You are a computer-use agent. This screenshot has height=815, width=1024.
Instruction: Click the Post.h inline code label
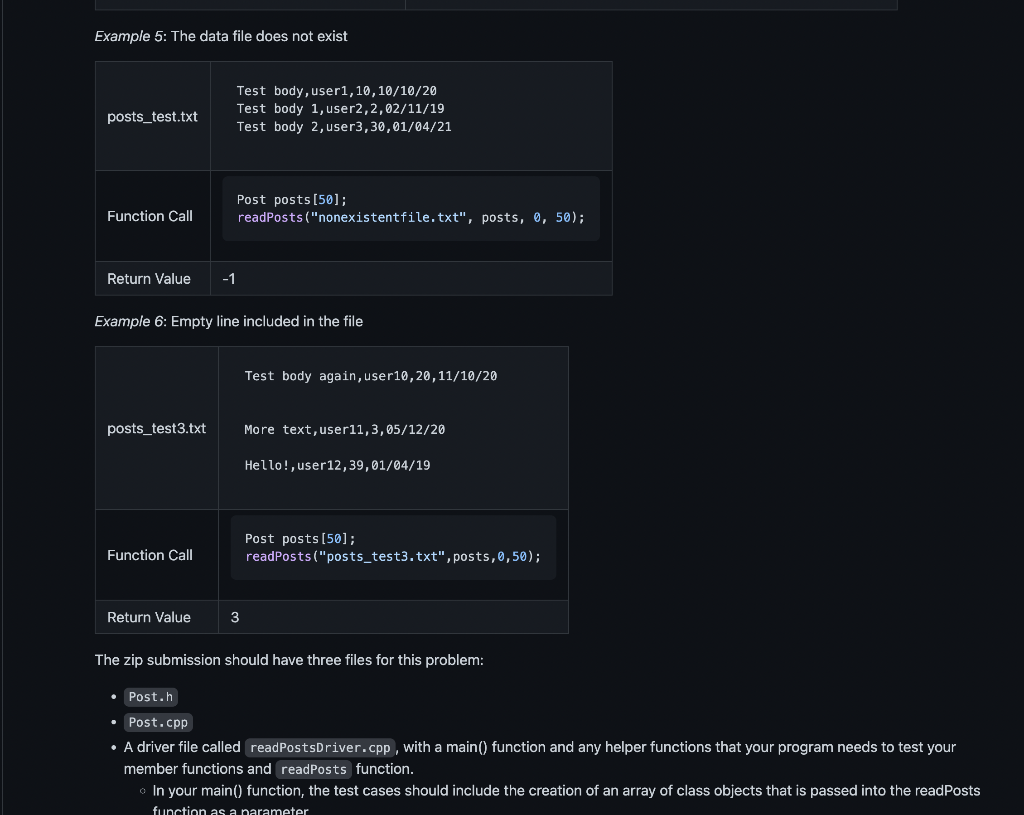point(151,697)
